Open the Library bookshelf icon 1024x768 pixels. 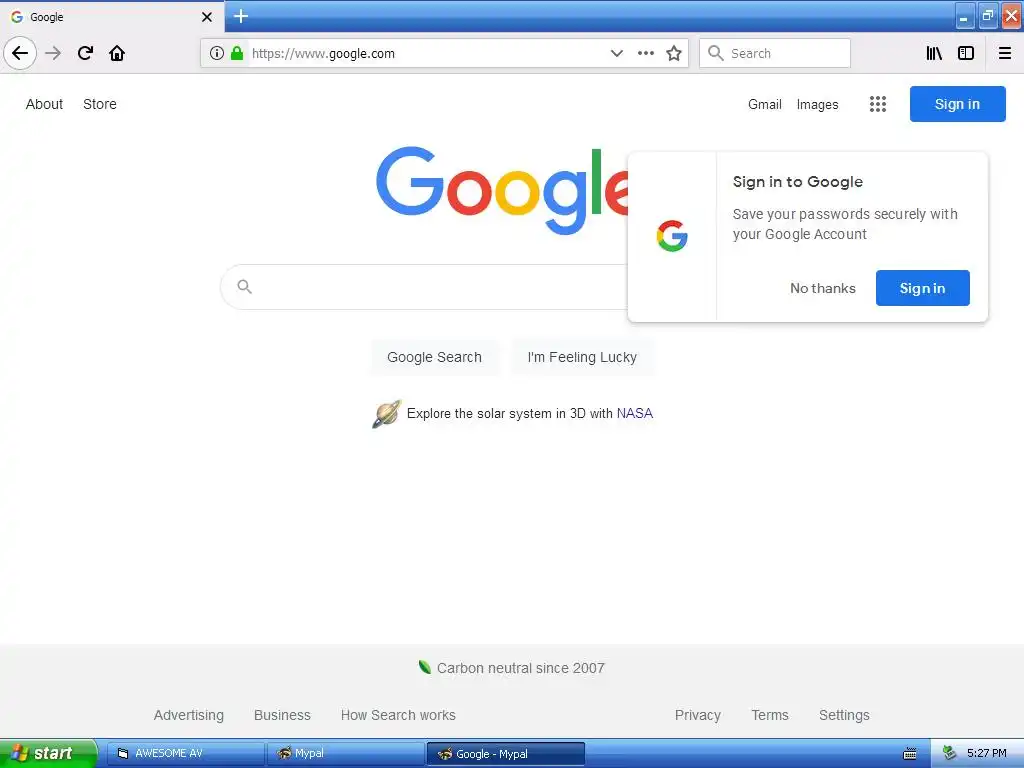[x=934, y=53]
